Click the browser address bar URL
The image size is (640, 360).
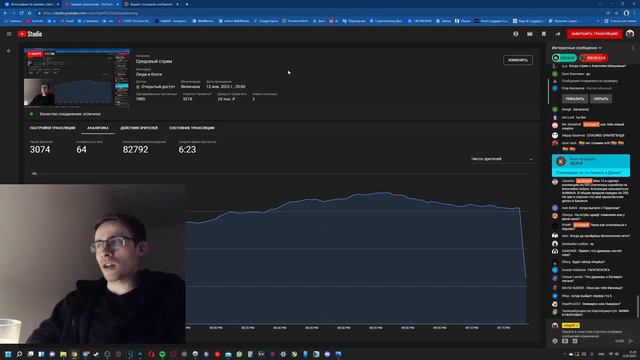coord(90,13)
